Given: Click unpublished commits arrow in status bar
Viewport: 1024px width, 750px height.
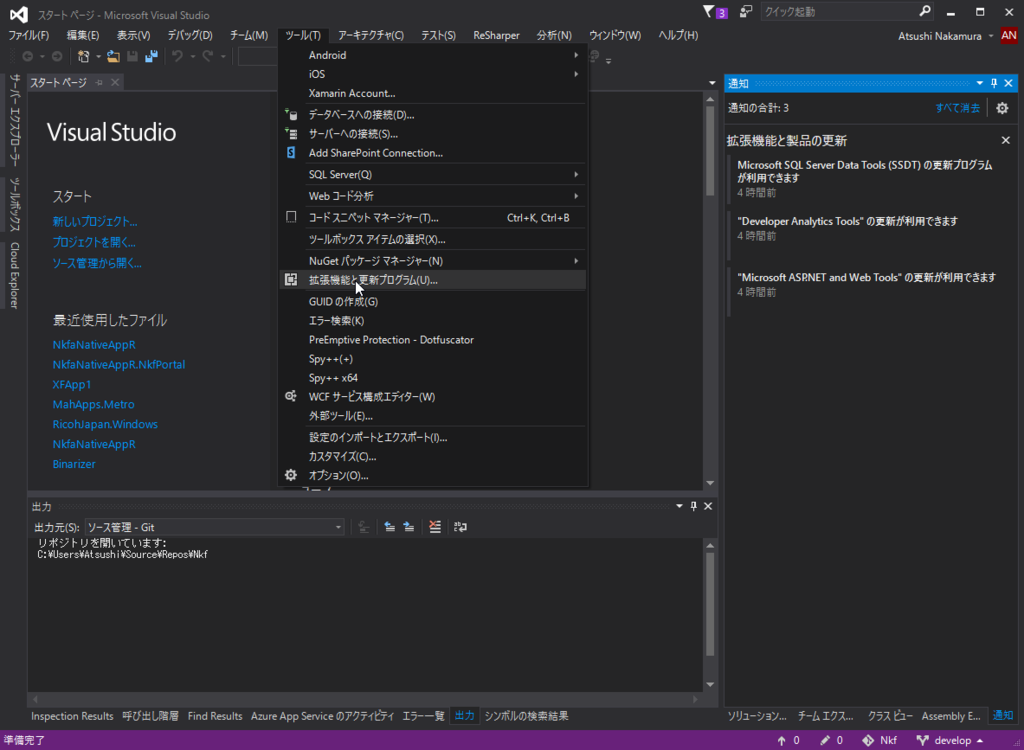Looking at the screenshot, I should (780, 740).
